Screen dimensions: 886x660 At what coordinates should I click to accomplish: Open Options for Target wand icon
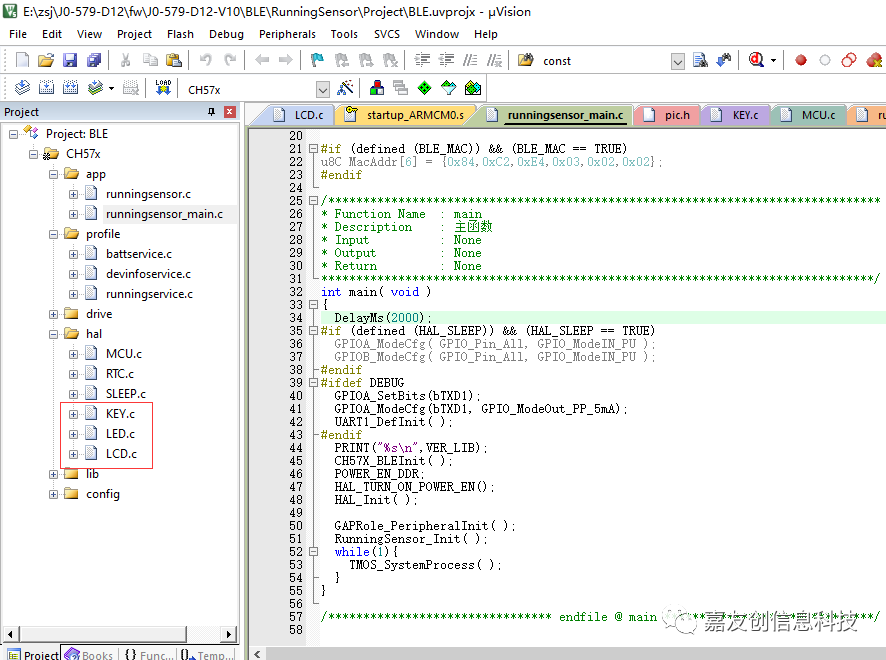tap(345, 88)
